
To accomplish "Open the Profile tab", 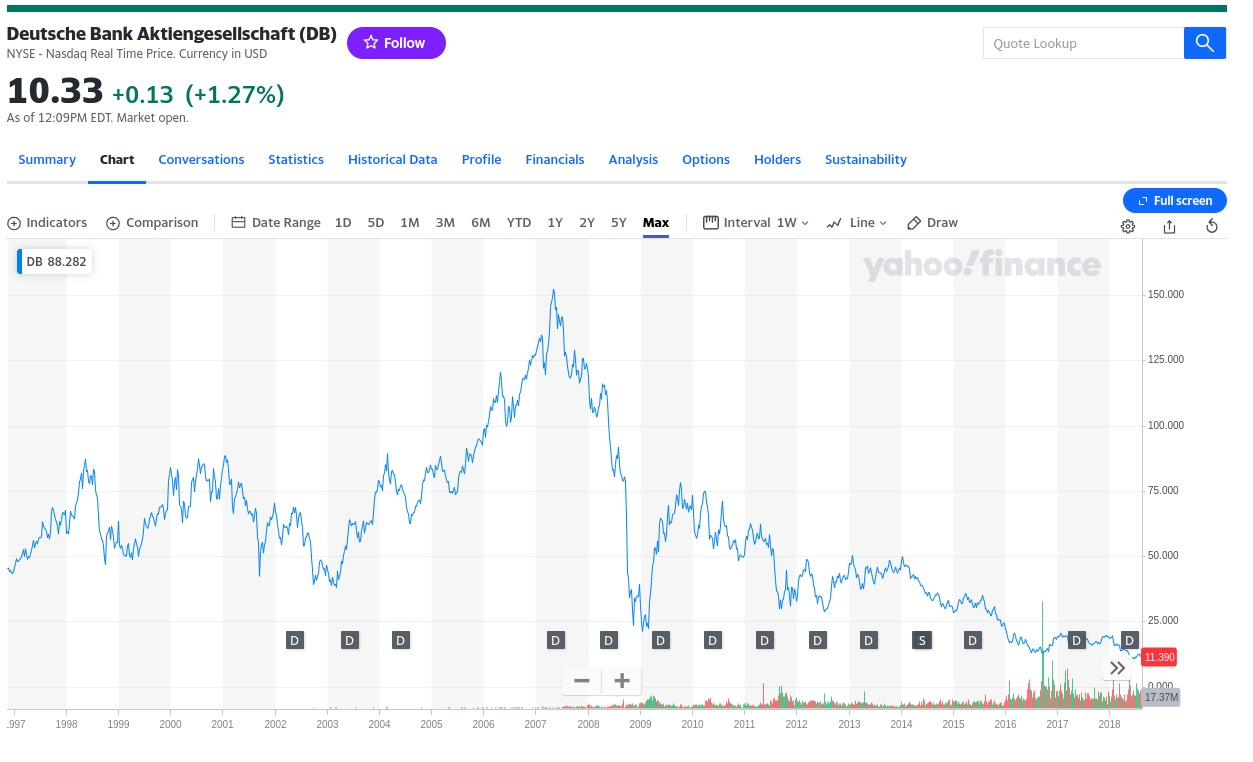I will click(481, 160).
